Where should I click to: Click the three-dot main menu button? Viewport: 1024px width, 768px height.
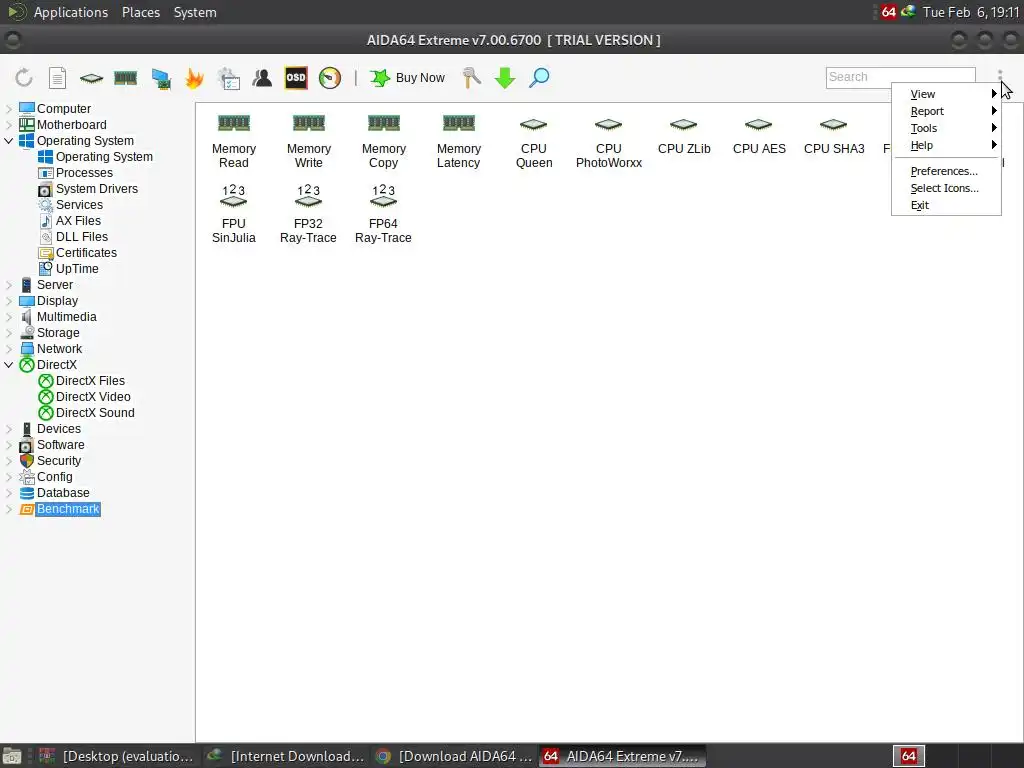pyautogui.click(x=1000, y=77)
